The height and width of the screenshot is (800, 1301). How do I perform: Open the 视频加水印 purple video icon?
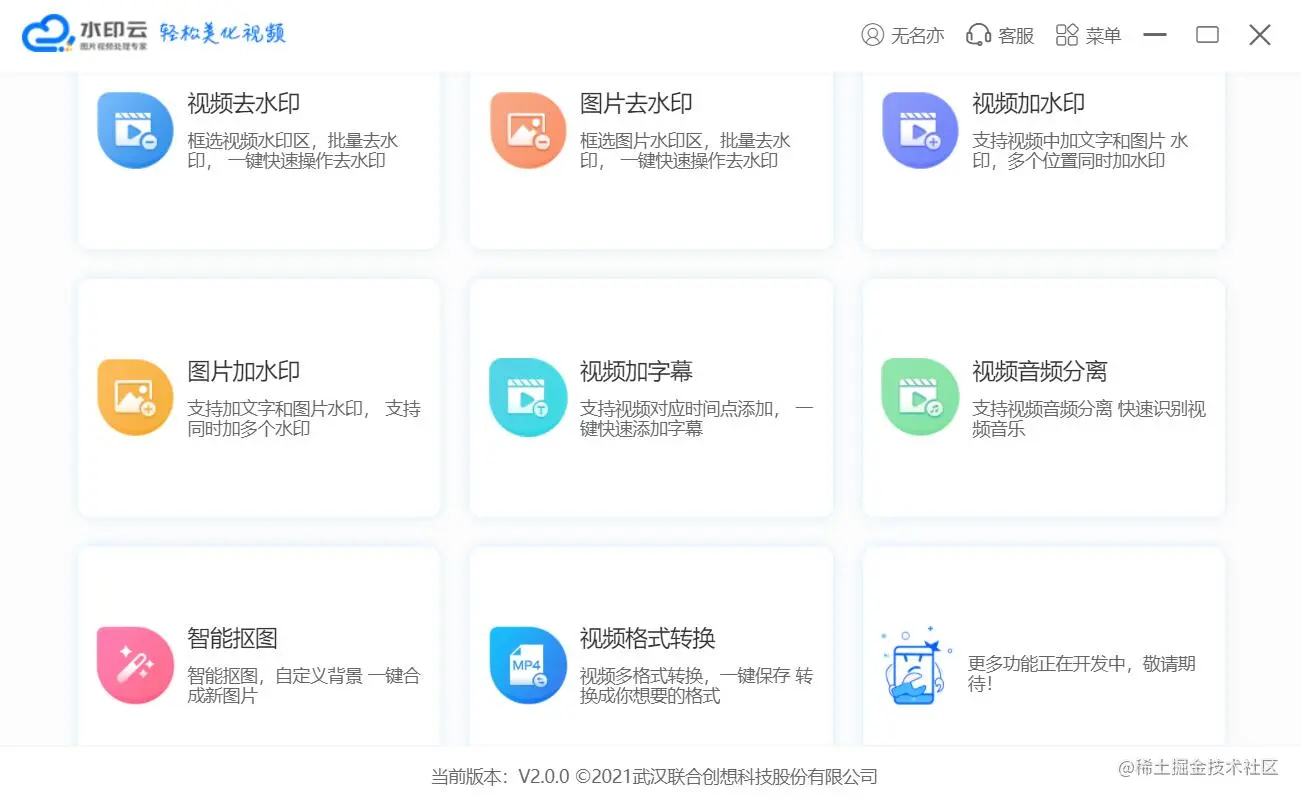(920, 130)
